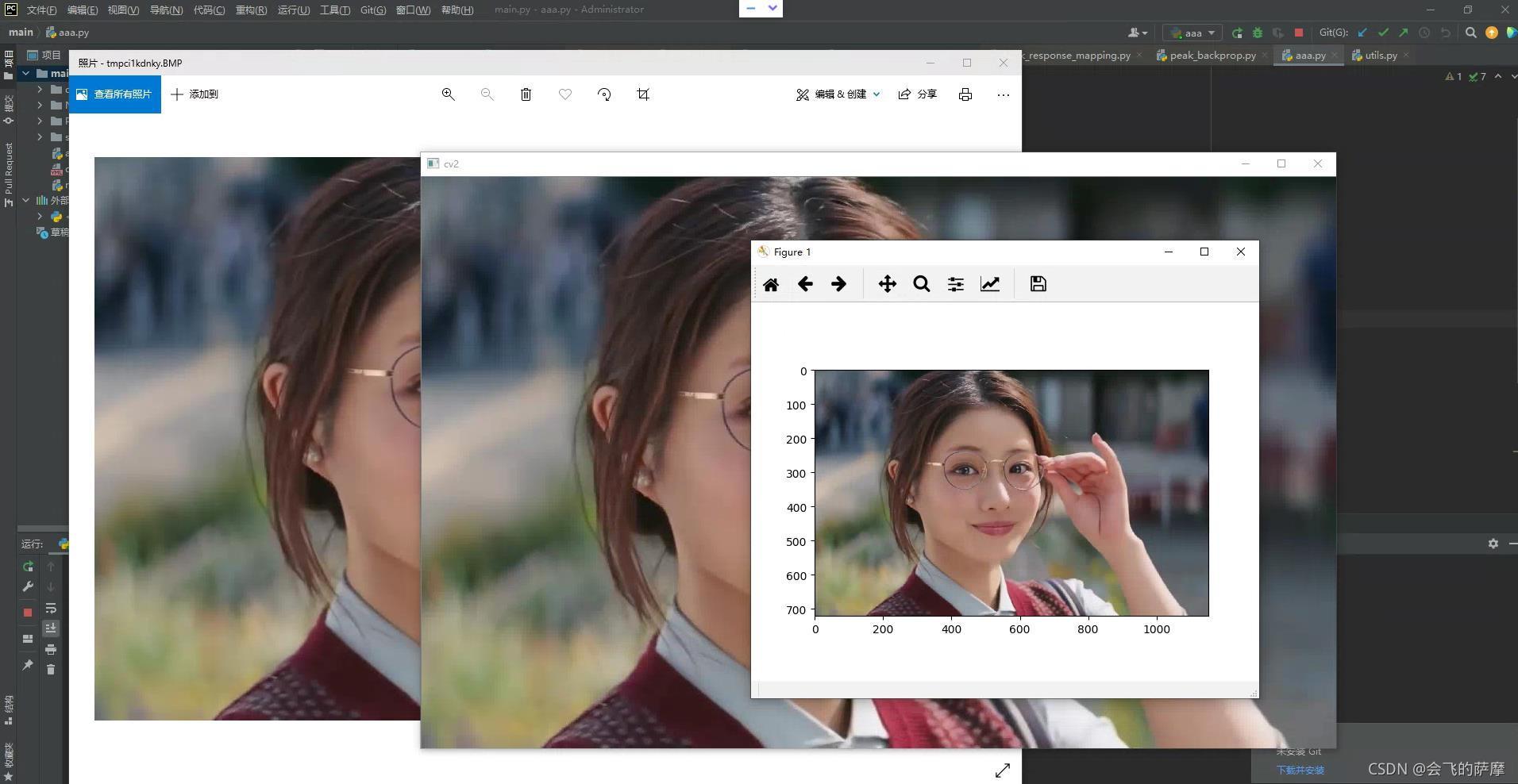This screenshot has height=784, width=1518.
Task: Open the aaa run configuration dropdown
Action: (1192, 33)
